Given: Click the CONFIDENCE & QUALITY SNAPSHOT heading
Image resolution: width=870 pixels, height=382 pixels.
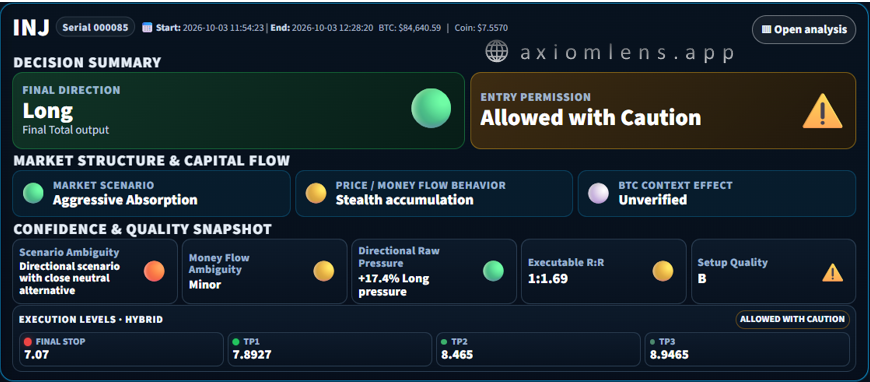Looking at the screenshot, I should 143,229.
